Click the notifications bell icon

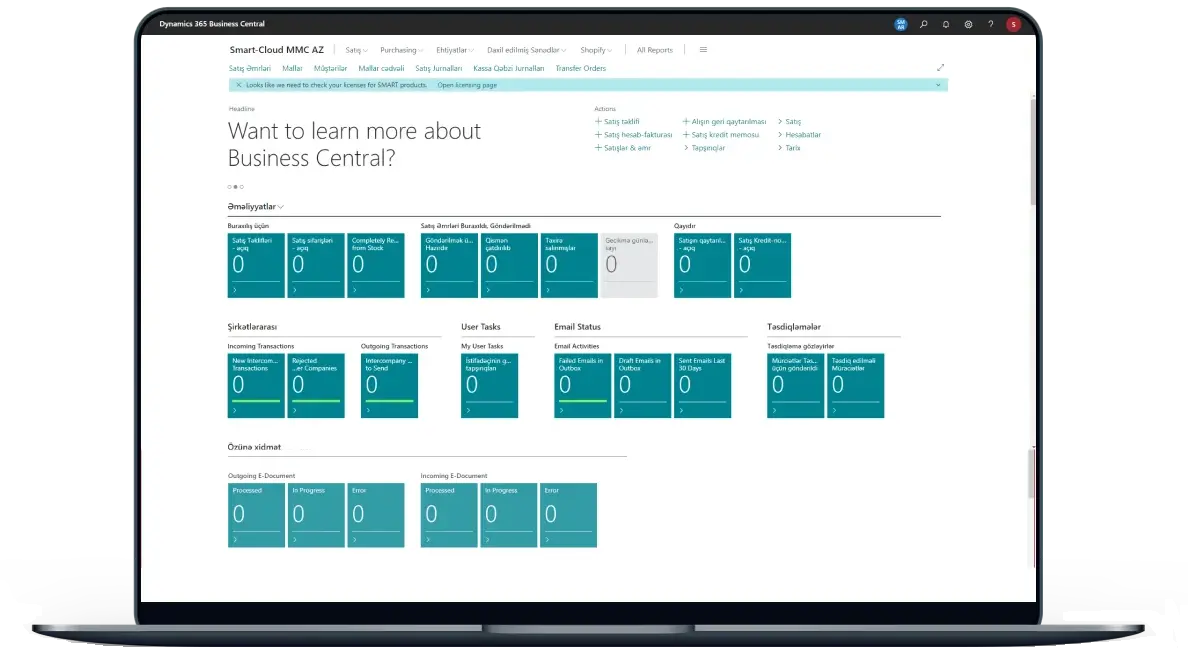(946, 24)
